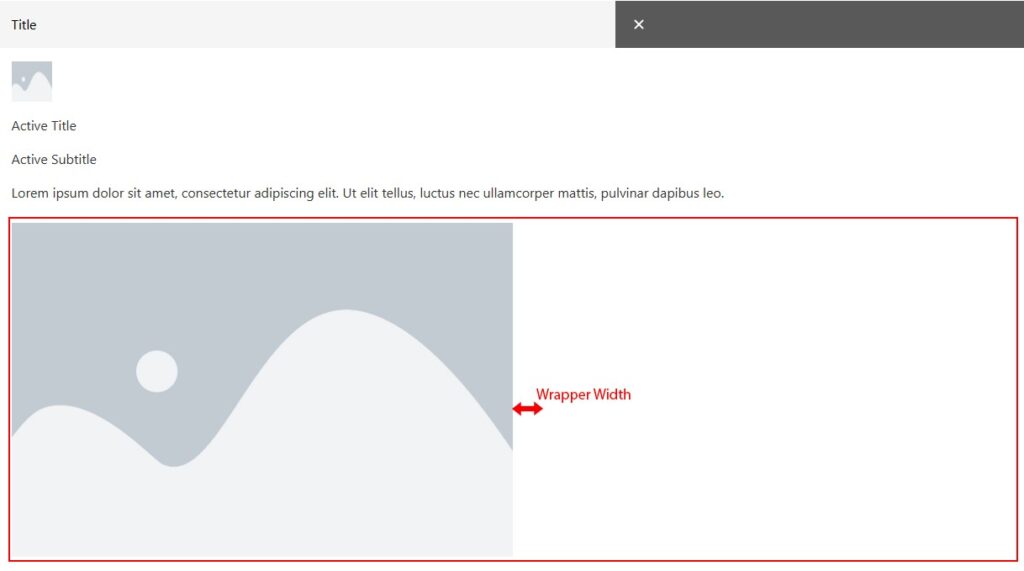Click the Active Title text
The width and height of the screenshot is (1024, 571).
click(44, 126)
